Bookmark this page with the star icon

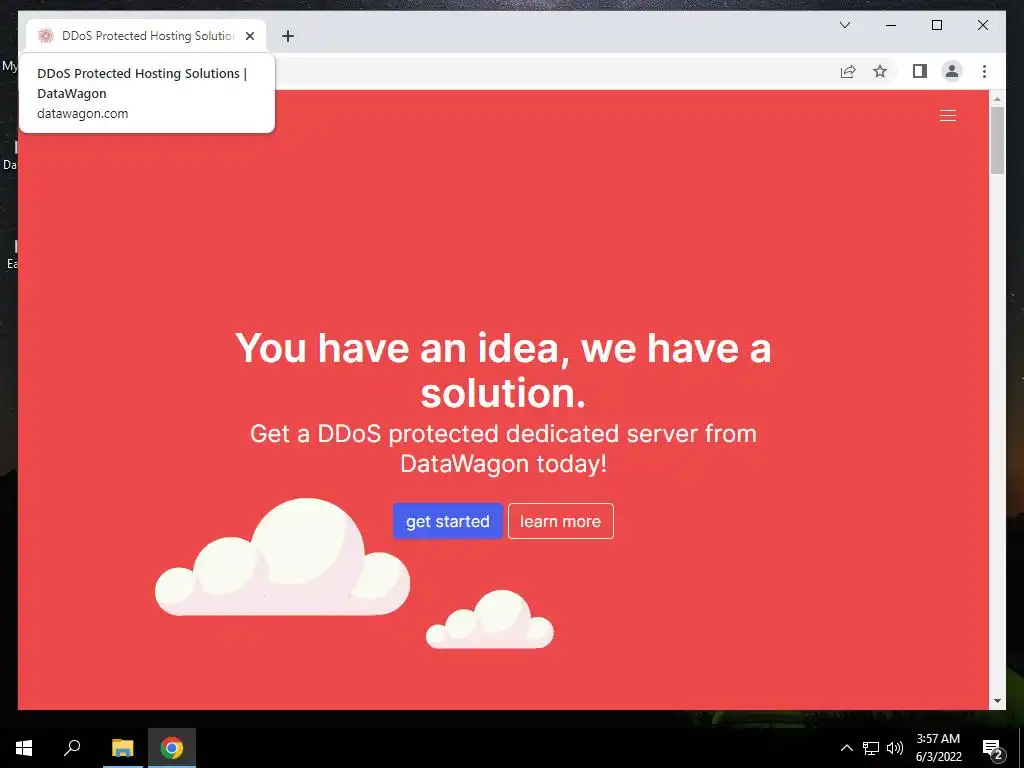point(880,71)
